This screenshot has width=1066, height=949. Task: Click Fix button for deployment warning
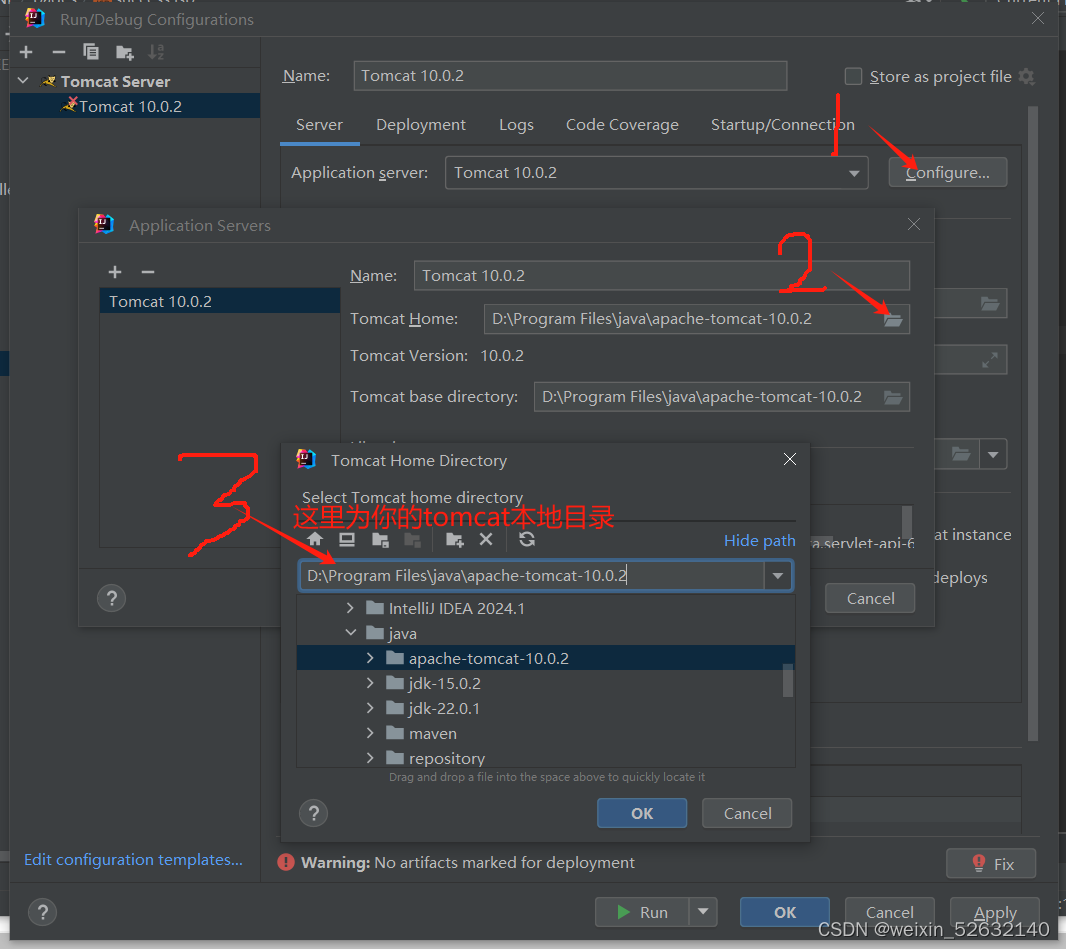(x=991, y=864)
